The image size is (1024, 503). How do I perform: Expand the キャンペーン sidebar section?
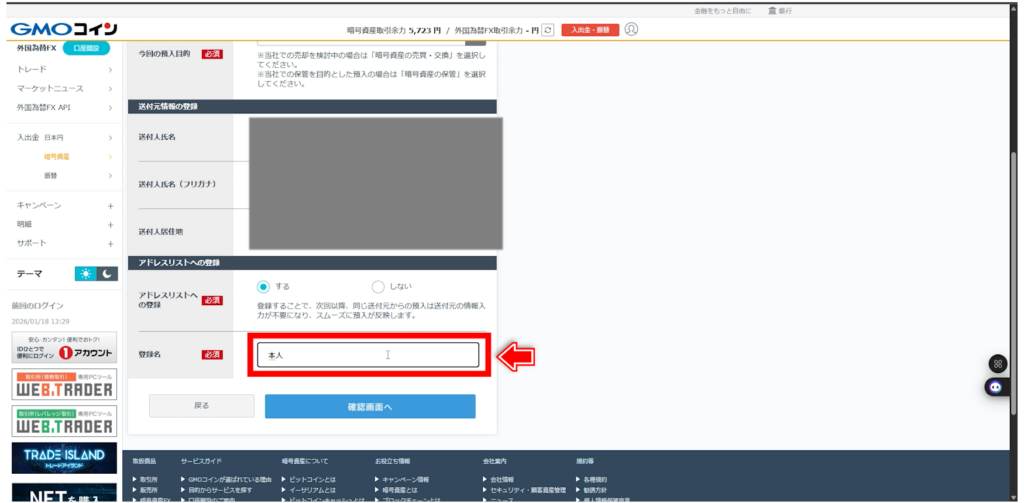[64, 205]
